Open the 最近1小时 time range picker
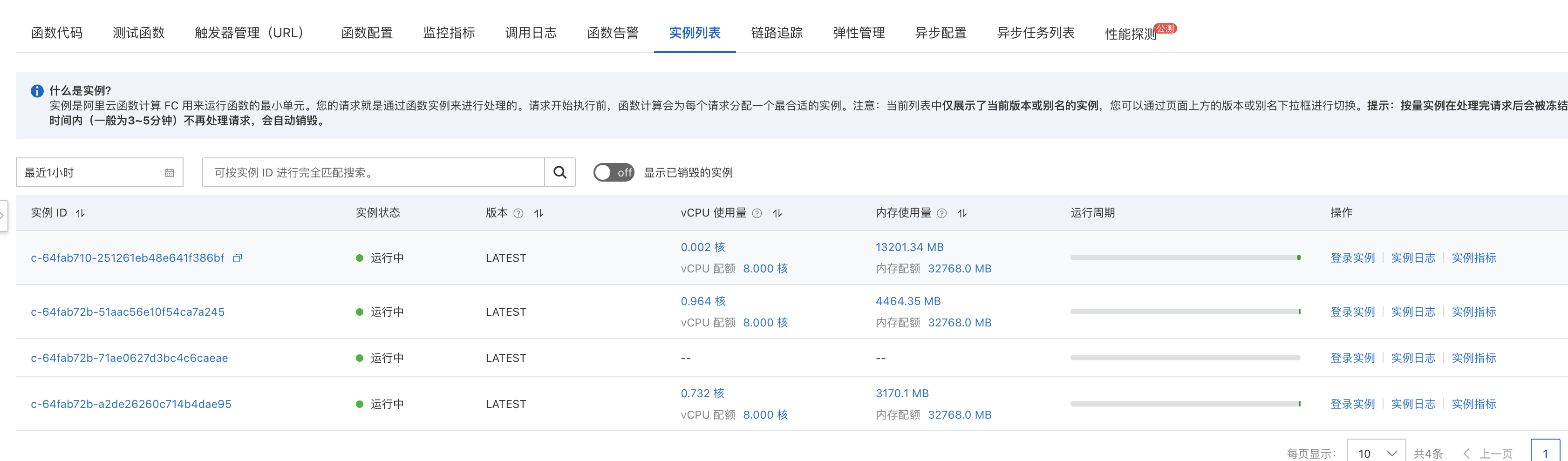Viewport: 1568px width, 461px height. [x=99, y=173]
